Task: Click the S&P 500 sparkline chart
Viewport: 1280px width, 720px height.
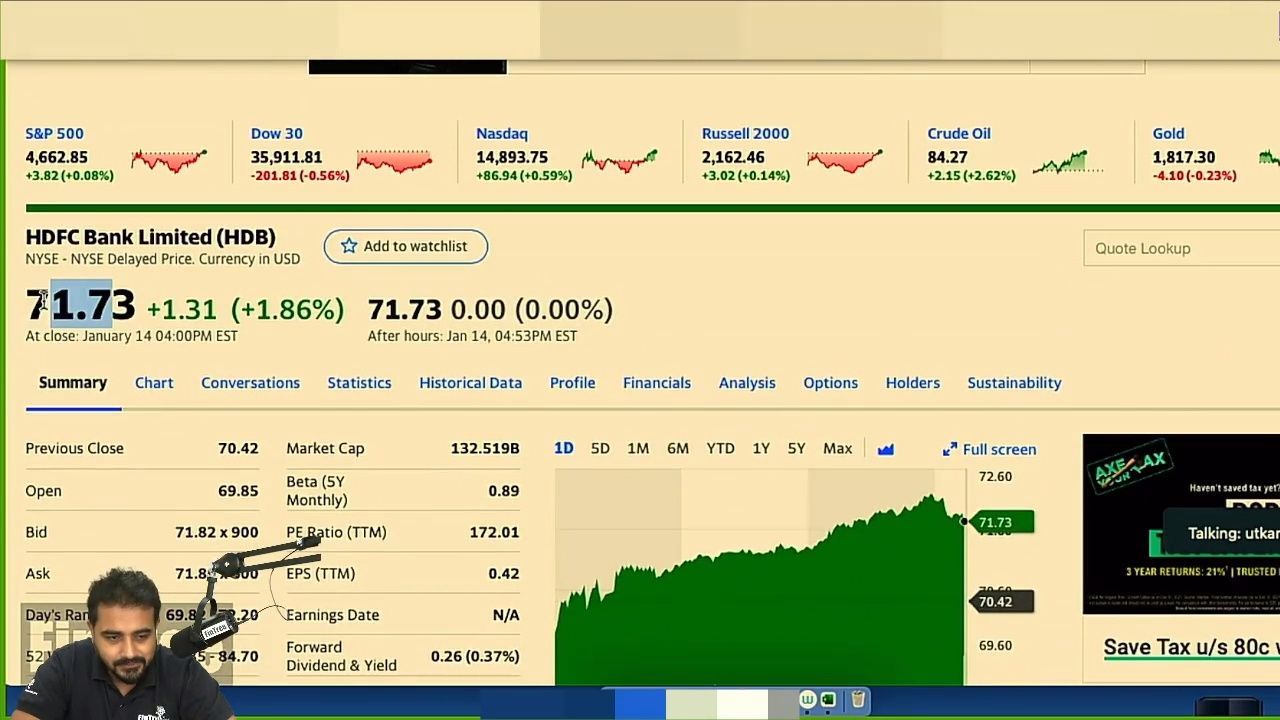Action: [169, 160]
